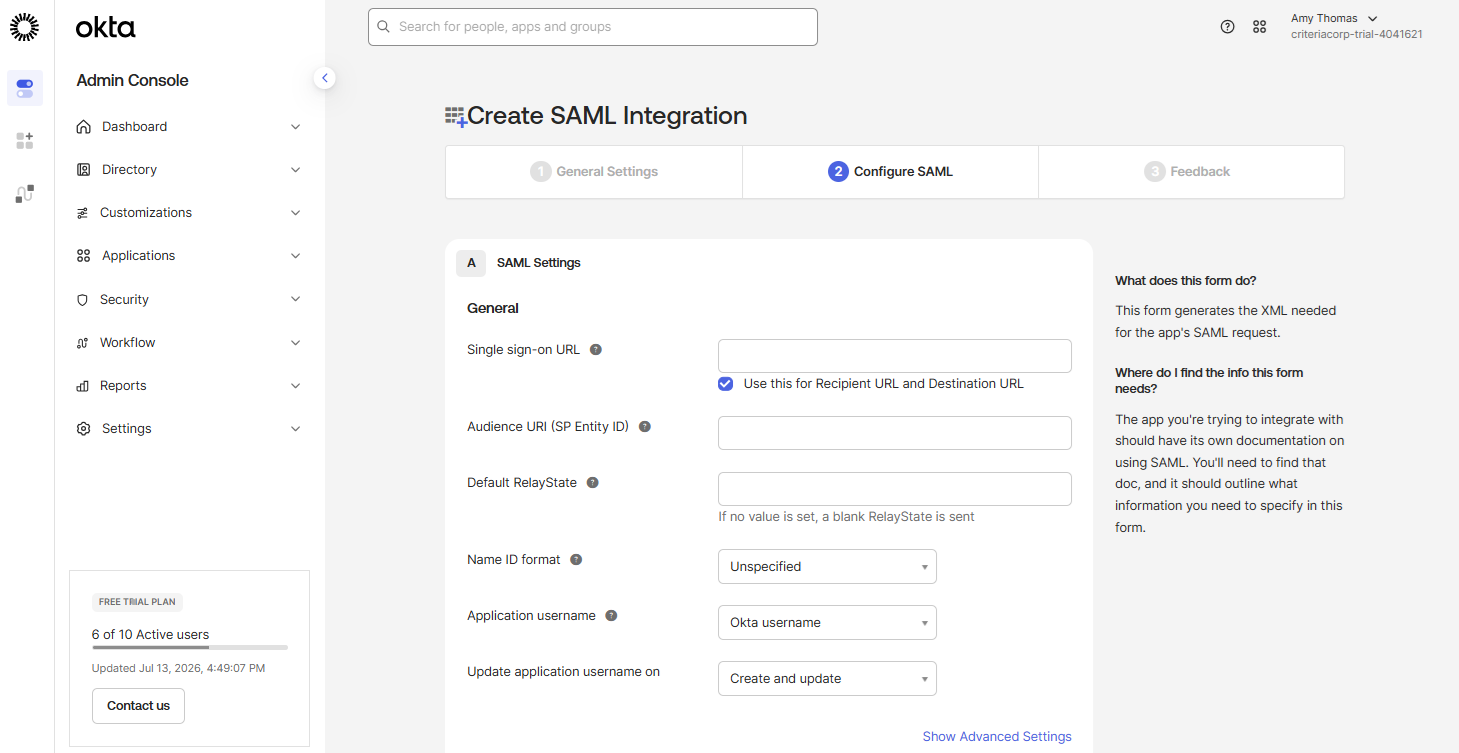Click the Settings gear icon in the sidebar
The image size is (1459, 753).
coord(84,429)
